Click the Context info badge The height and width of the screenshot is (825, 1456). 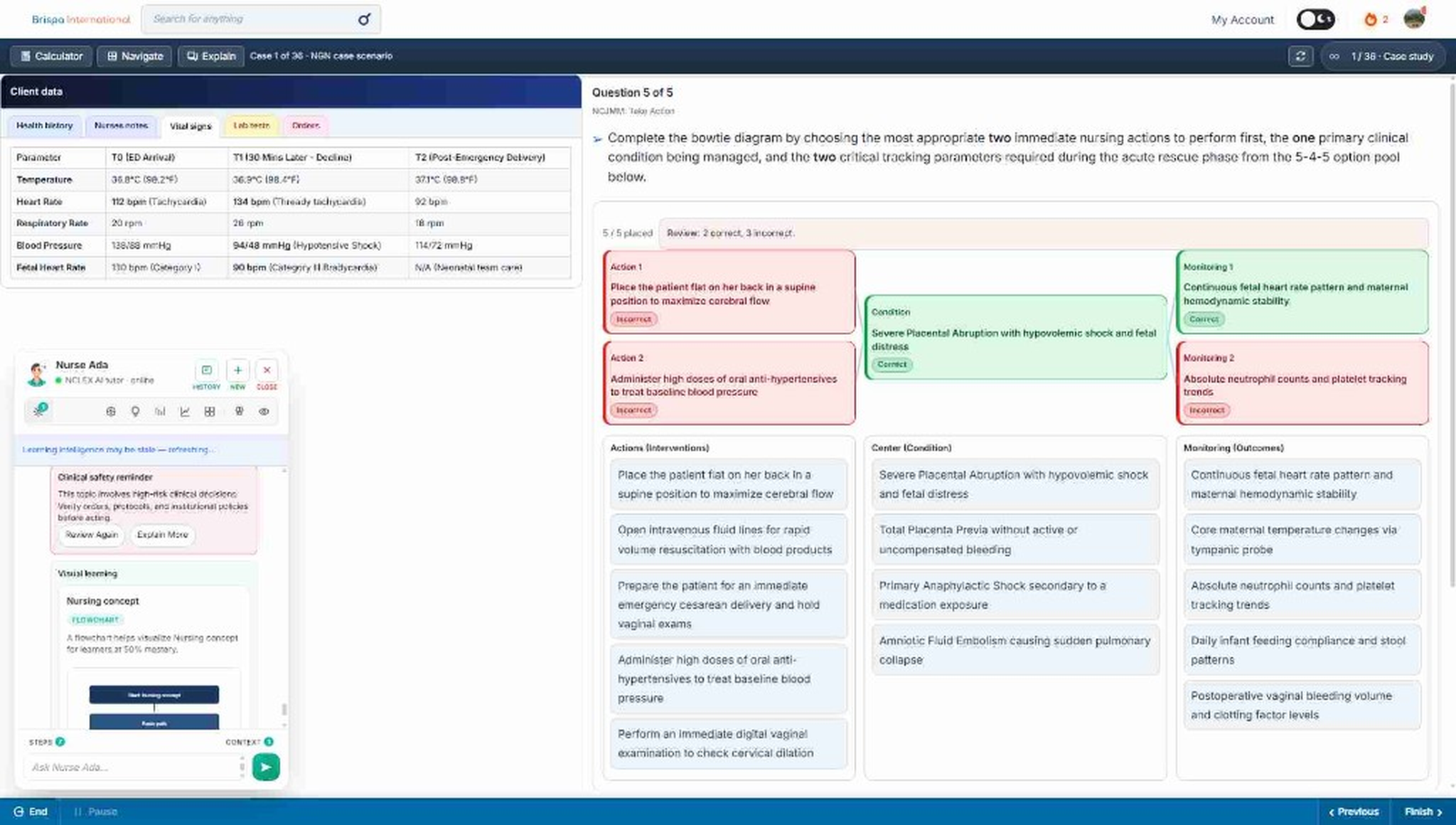pos(269,742)
